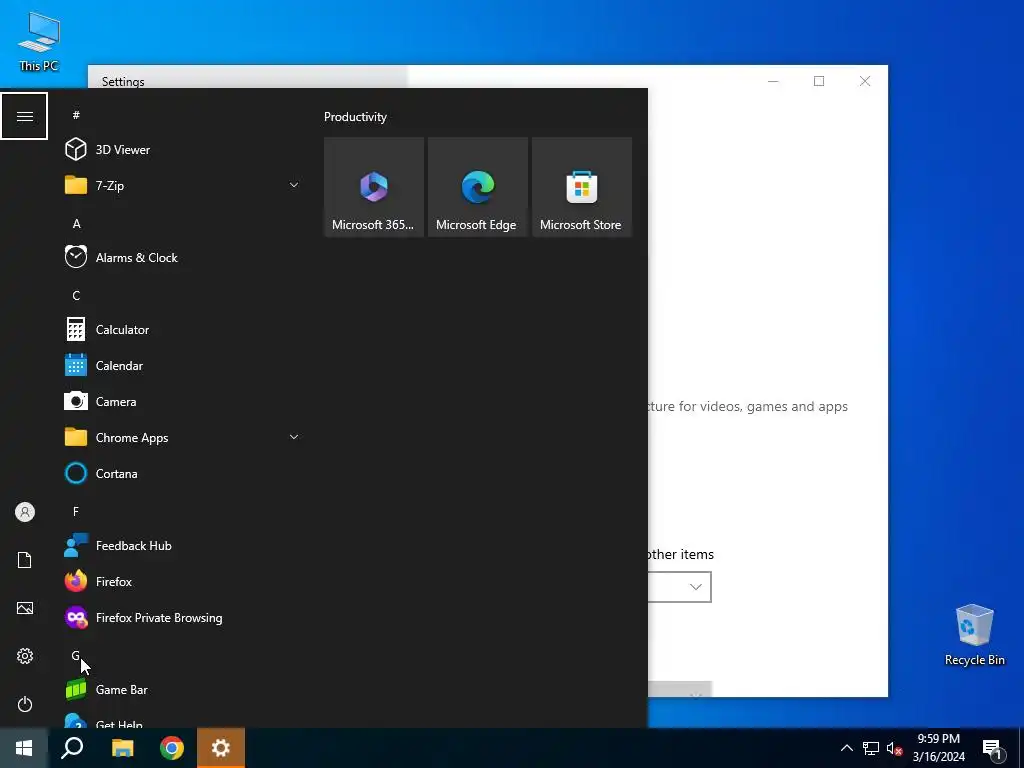
Task: Open Feedback Hub
Action: coord(183,545)
